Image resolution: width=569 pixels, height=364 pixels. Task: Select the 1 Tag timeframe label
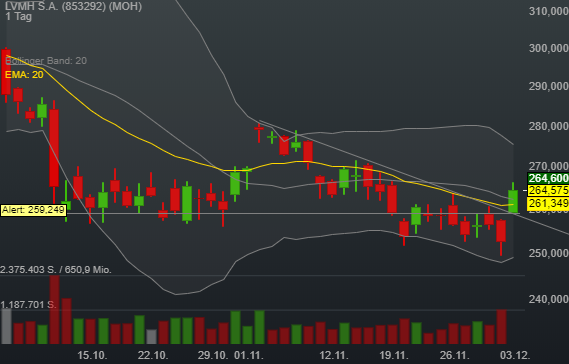point(19,16)
